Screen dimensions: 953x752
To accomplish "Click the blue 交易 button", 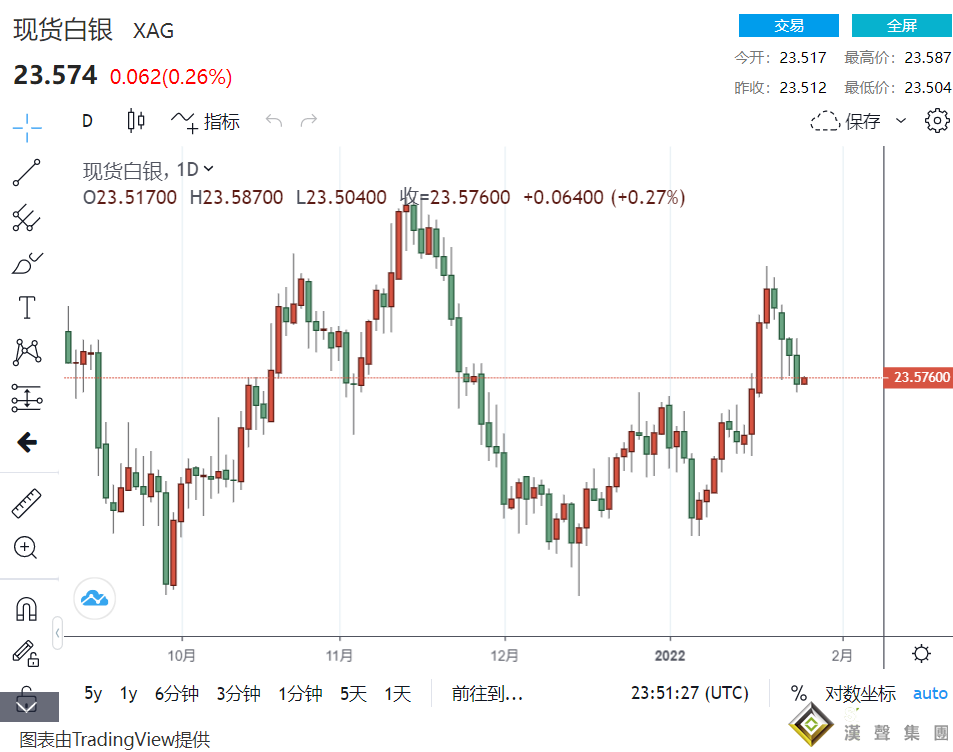I will pos(789,26).
